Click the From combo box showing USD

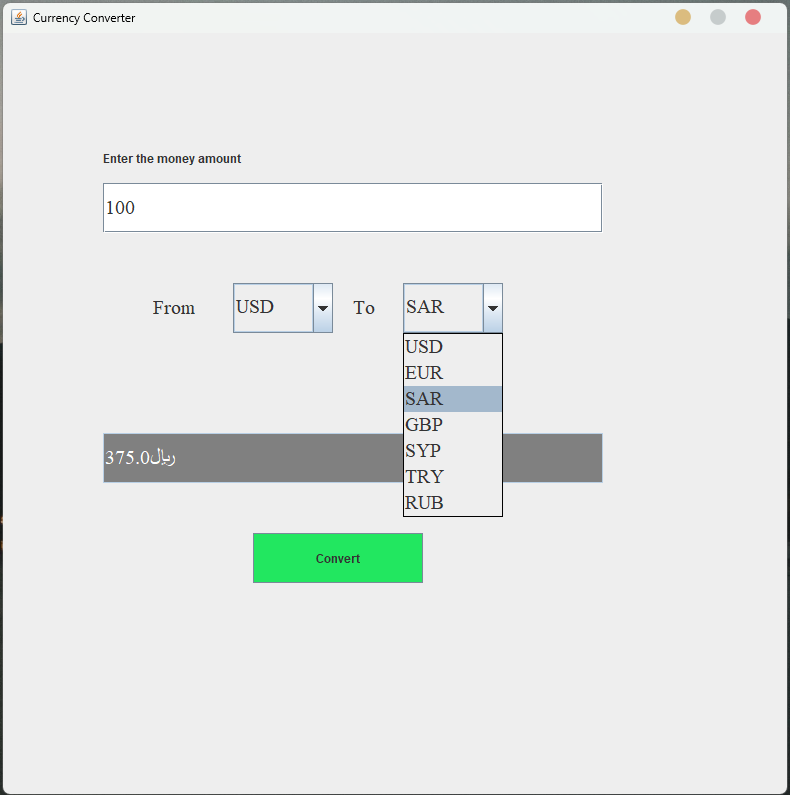pyautogui.click(x=273, y=308)
